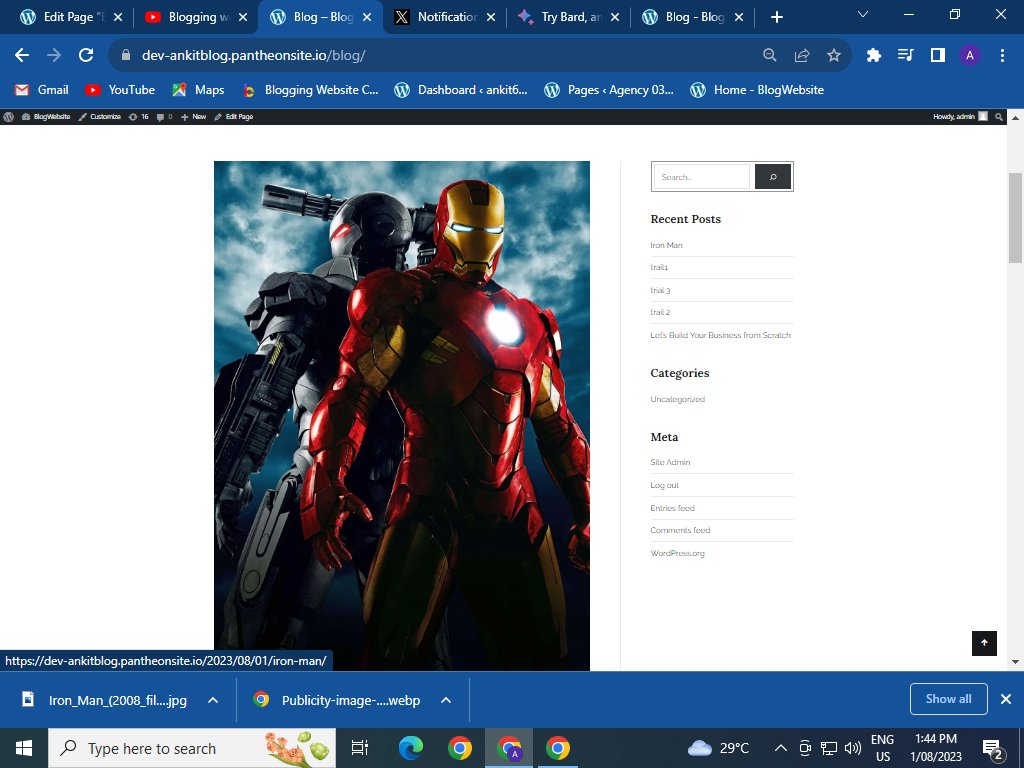Open the media control icon in Chrome toolbar

tap(906, 56)
